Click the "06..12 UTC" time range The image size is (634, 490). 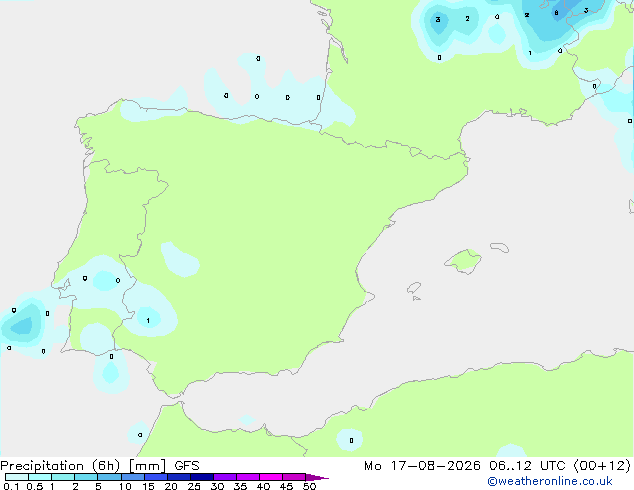pyautogui.click(x=527, y=466)
